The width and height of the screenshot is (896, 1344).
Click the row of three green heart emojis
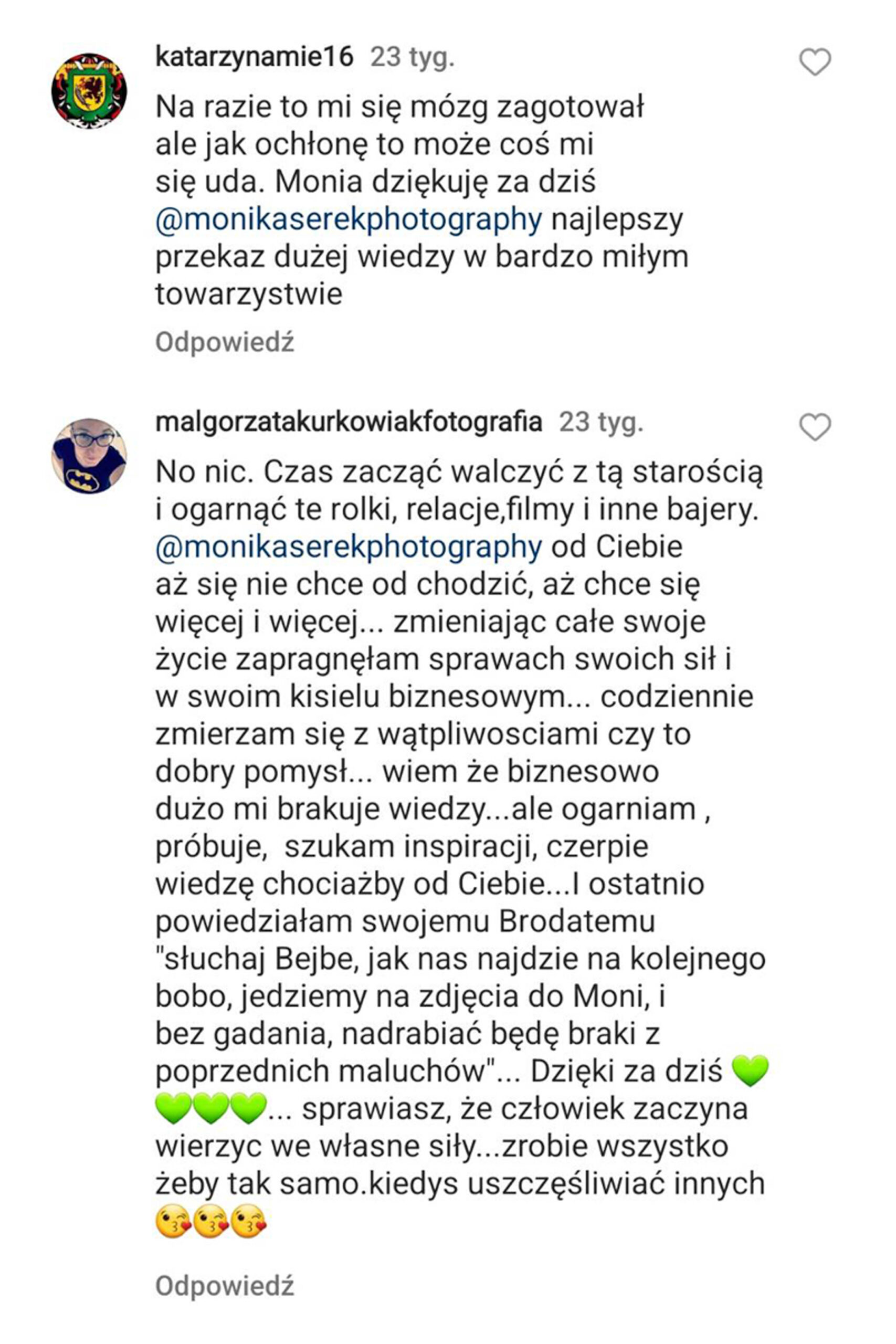tap(212, 1109)
